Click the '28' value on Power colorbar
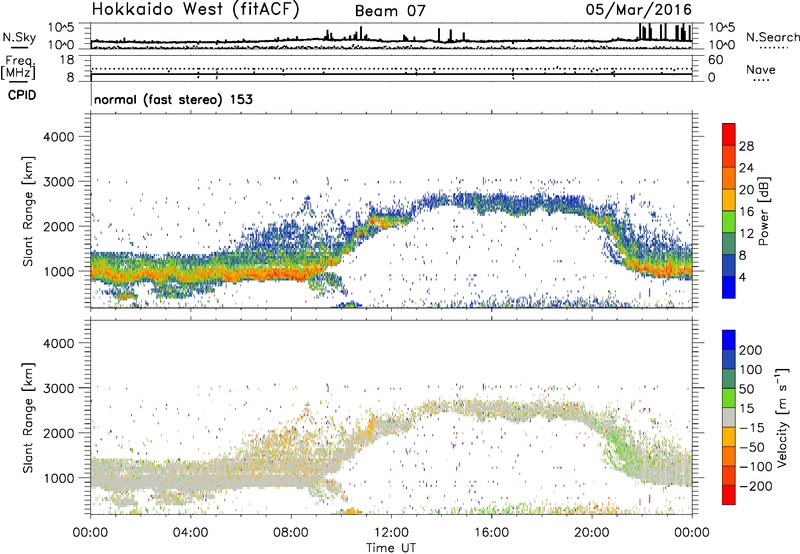Screen dimensions: 800x554 point(746,146)
